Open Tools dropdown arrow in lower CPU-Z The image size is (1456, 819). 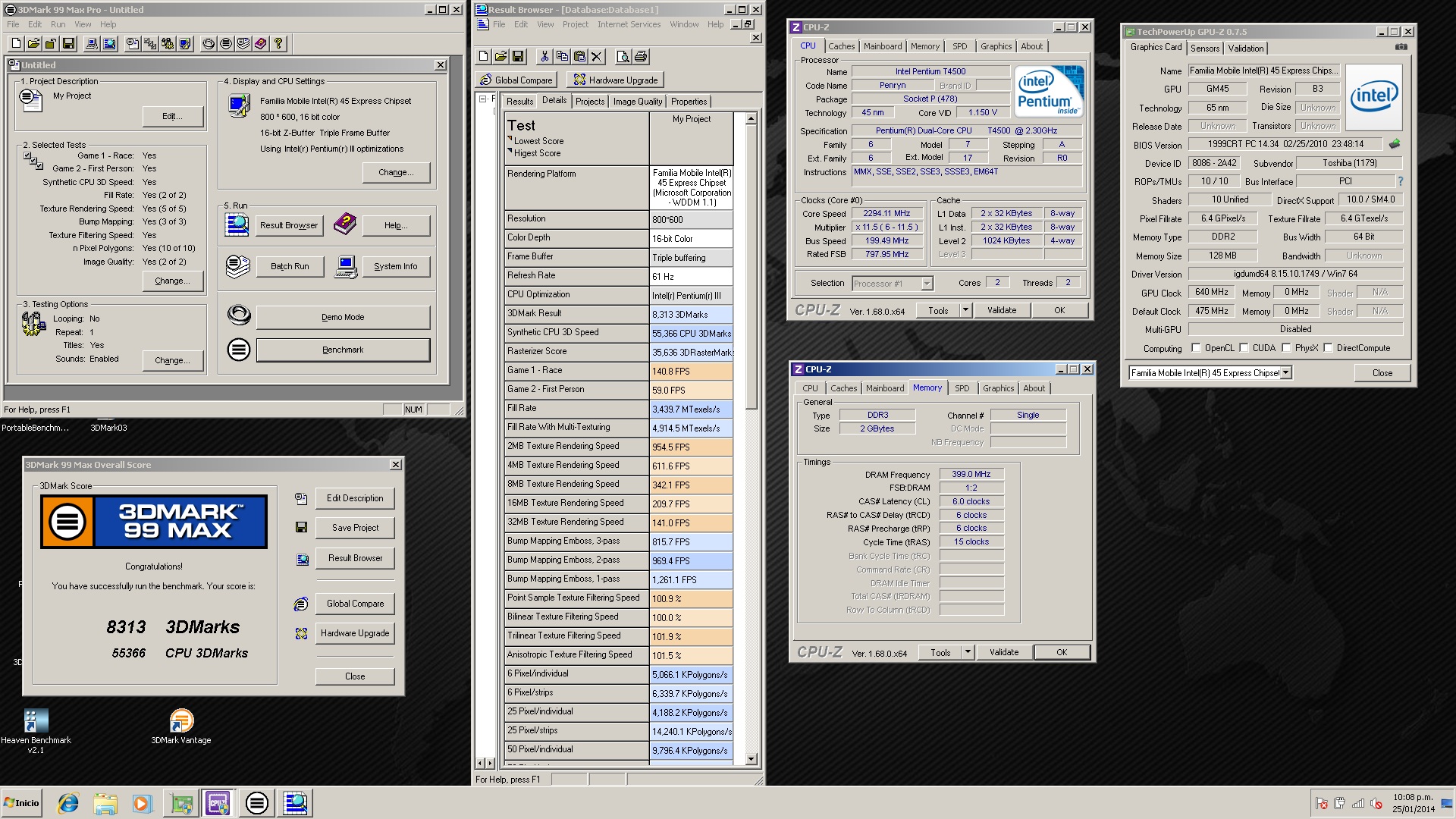(x=968, y=652)
